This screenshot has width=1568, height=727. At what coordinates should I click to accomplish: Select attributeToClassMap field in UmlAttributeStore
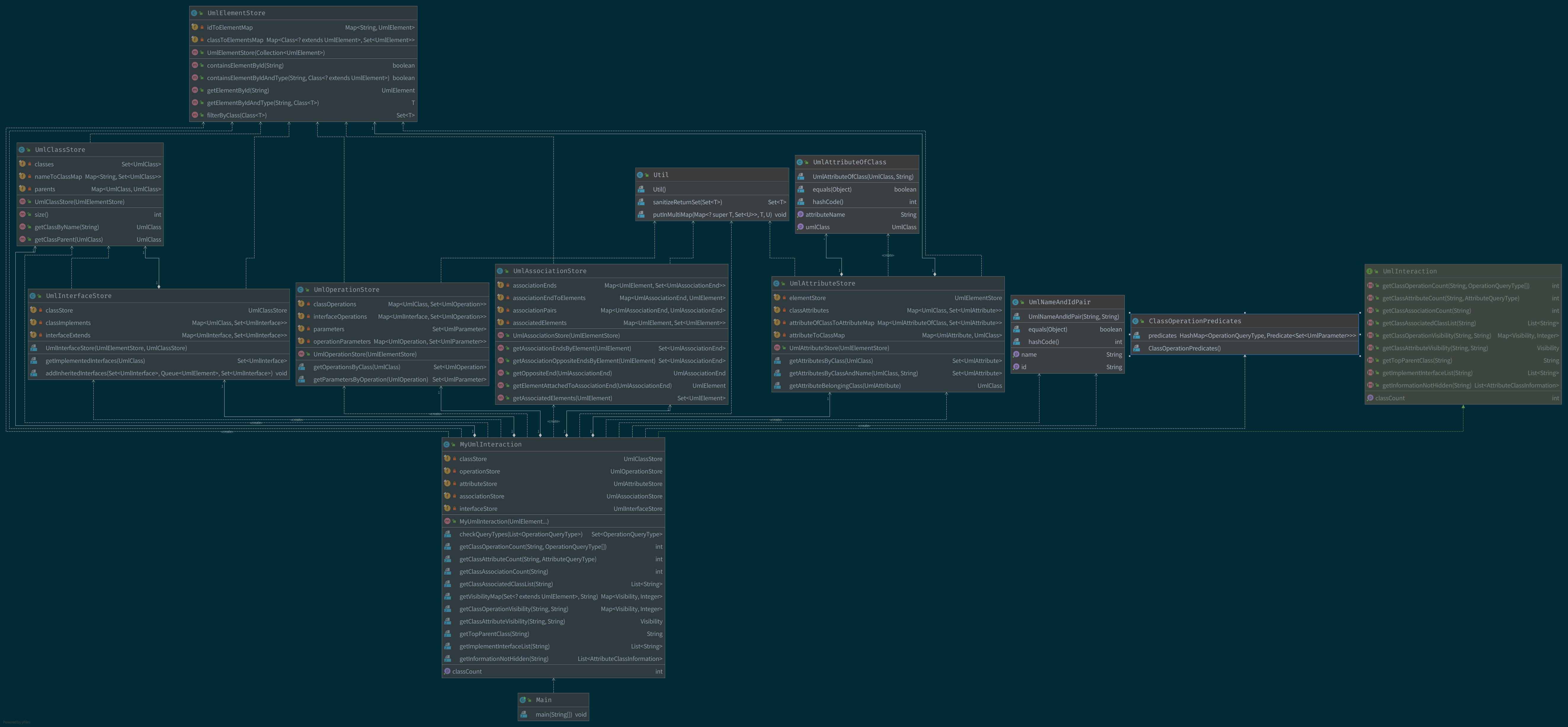pyautogui.click(x=816, y=336)
